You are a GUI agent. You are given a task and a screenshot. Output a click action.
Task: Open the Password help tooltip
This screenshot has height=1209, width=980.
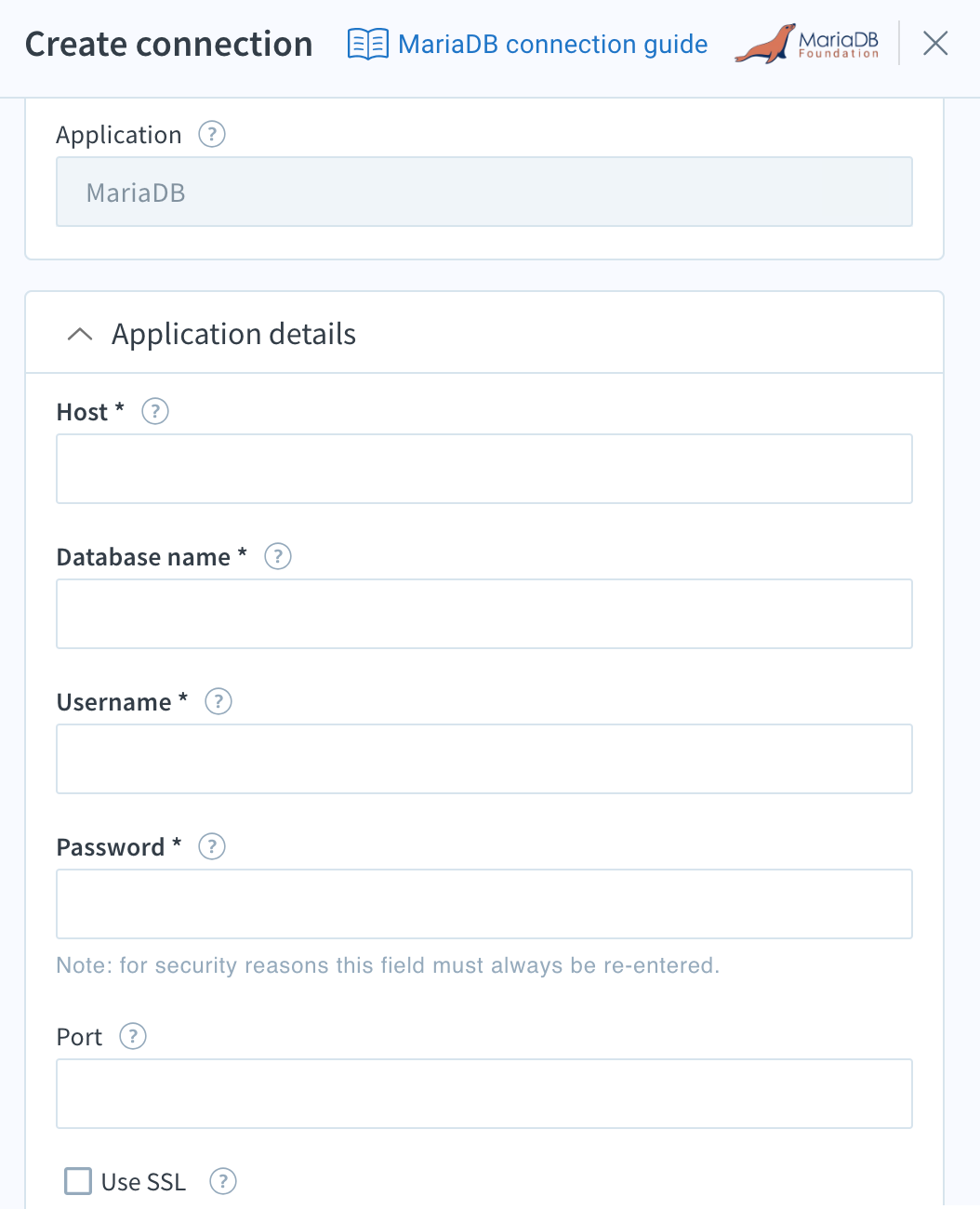tap(211, 846)
